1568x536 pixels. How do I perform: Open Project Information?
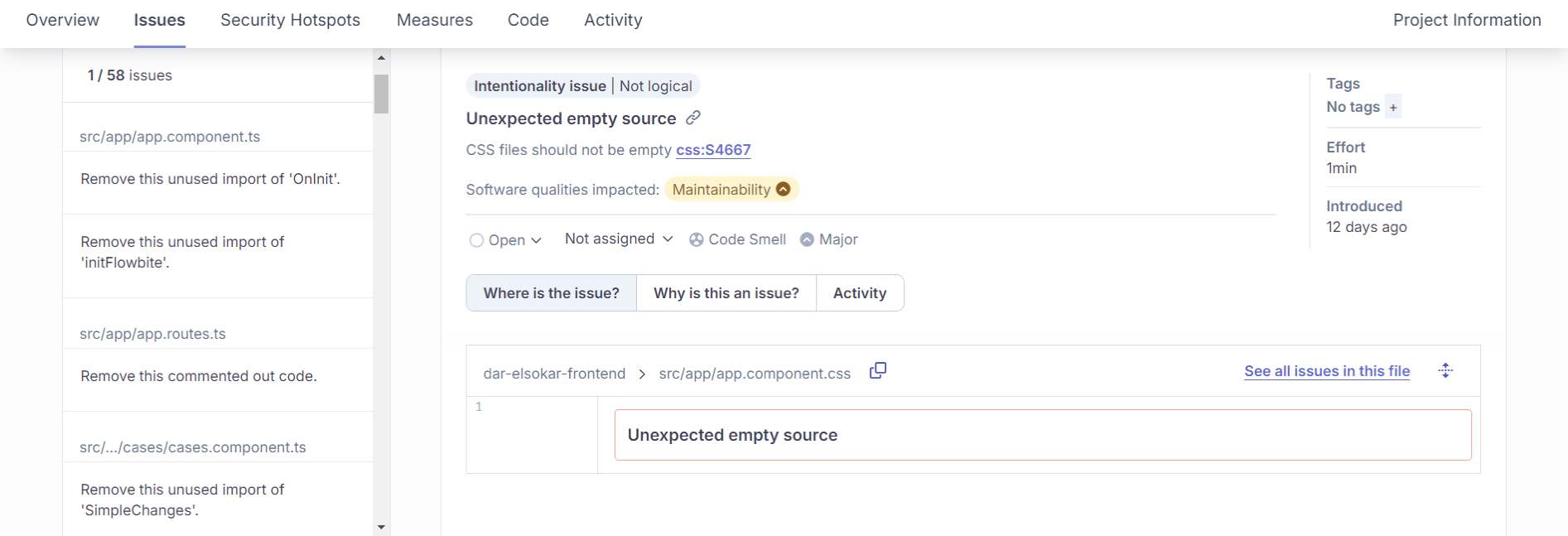tap(1466, 20)
